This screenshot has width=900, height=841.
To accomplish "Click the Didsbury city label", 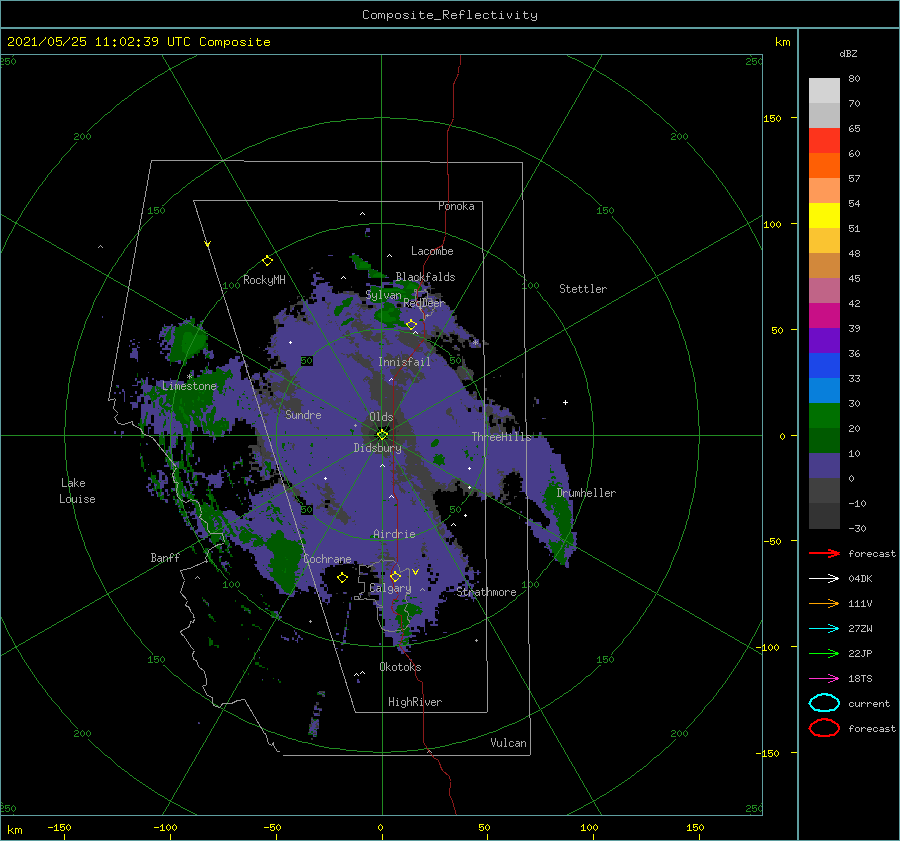I will pyautogui.click(x=378, y=448).
